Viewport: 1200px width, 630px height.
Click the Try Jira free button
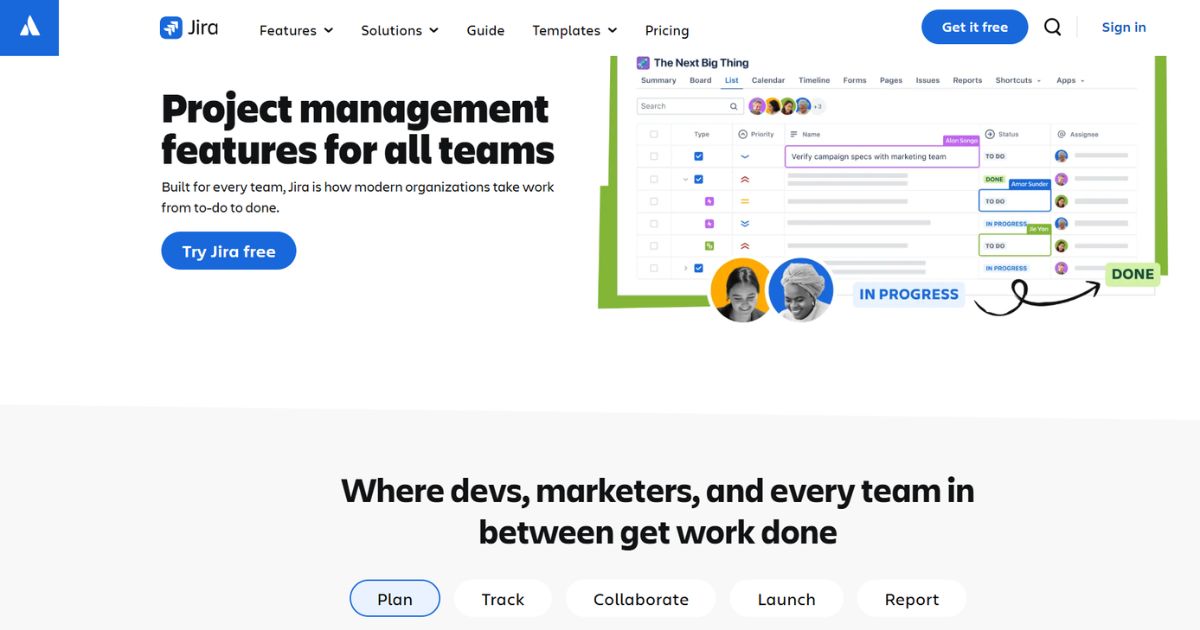tap(228, 251)
